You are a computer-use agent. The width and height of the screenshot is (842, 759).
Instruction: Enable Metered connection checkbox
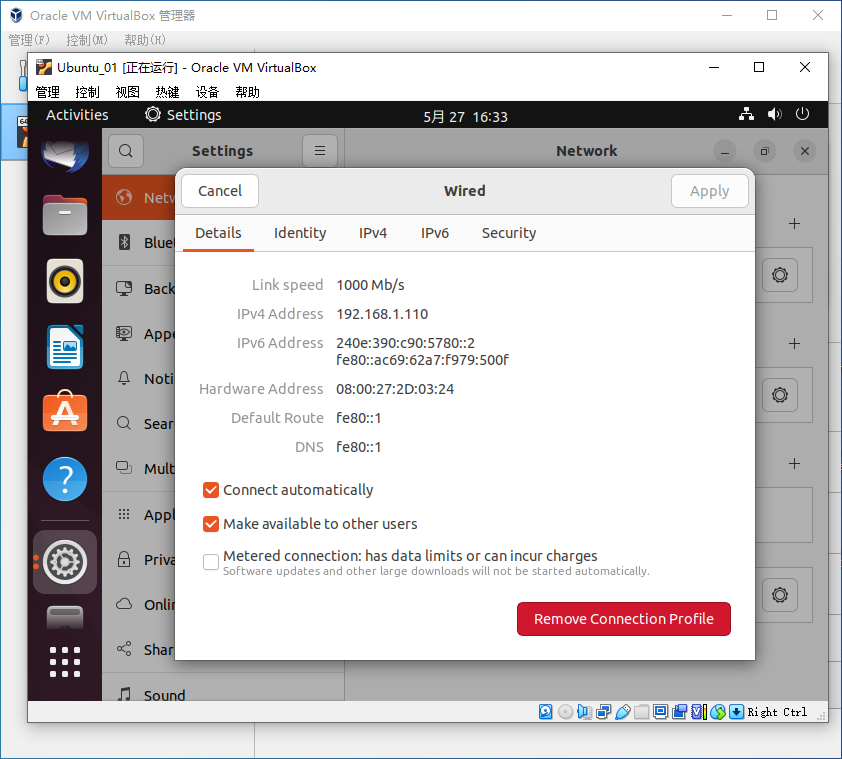tap(210, 562)
